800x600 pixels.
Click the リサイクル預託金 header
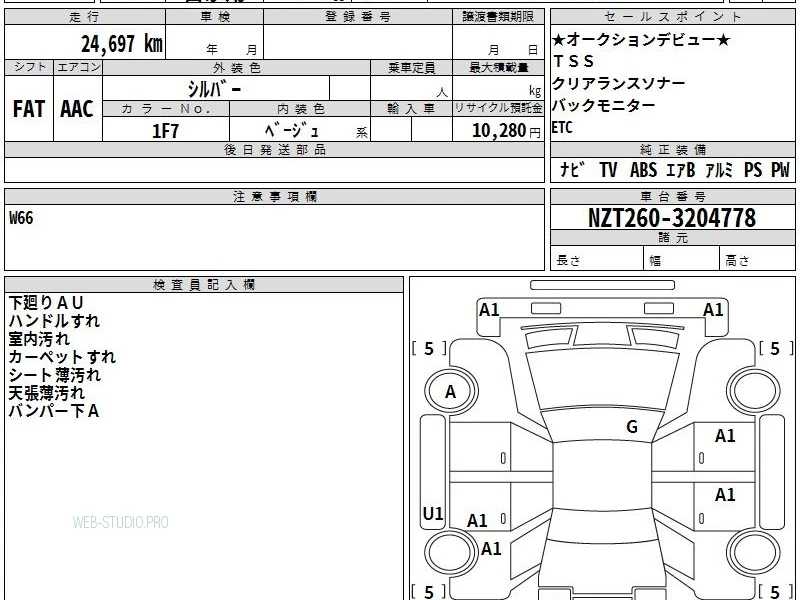[x=498, y=108]
